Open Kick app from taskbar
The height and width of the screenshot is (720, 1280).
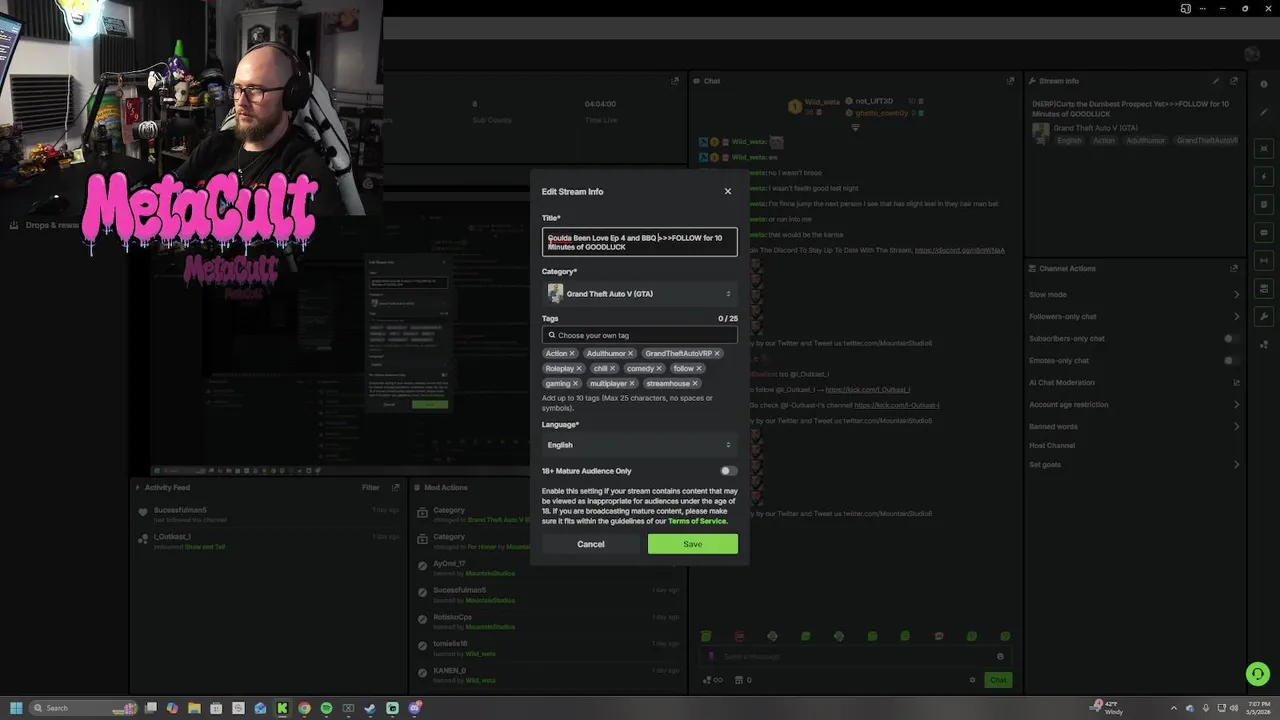pyautogui.click(x=282, y=708)
